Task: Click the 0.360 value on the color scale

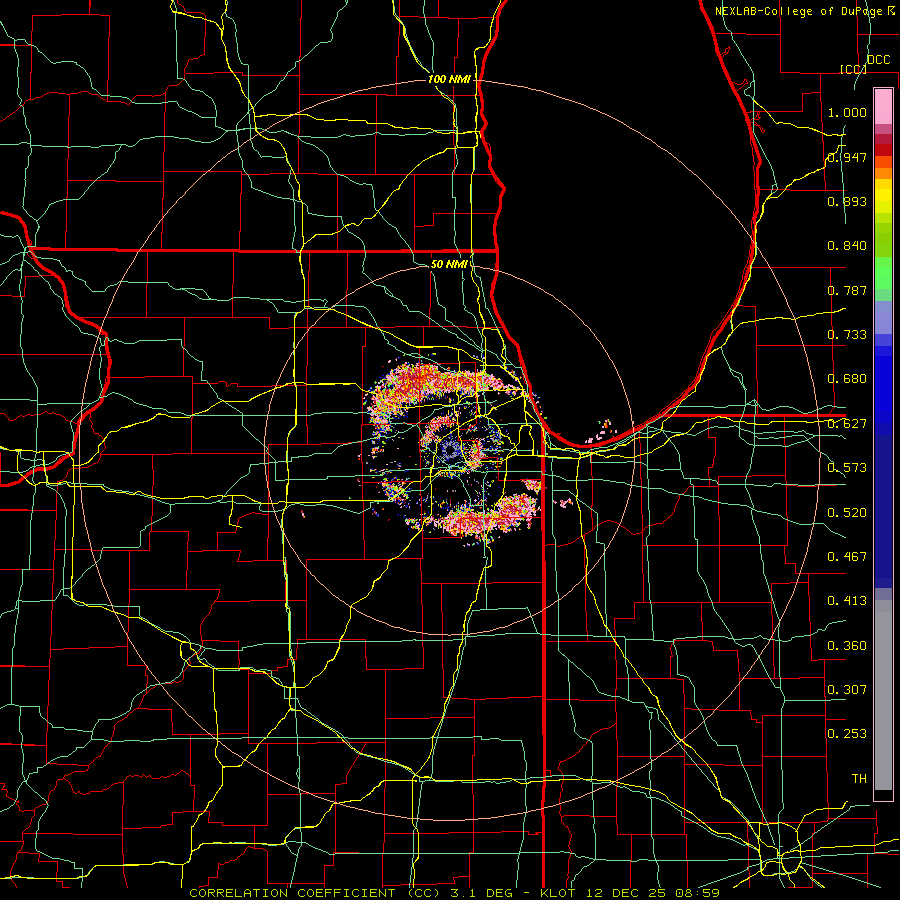Action: 847,645
